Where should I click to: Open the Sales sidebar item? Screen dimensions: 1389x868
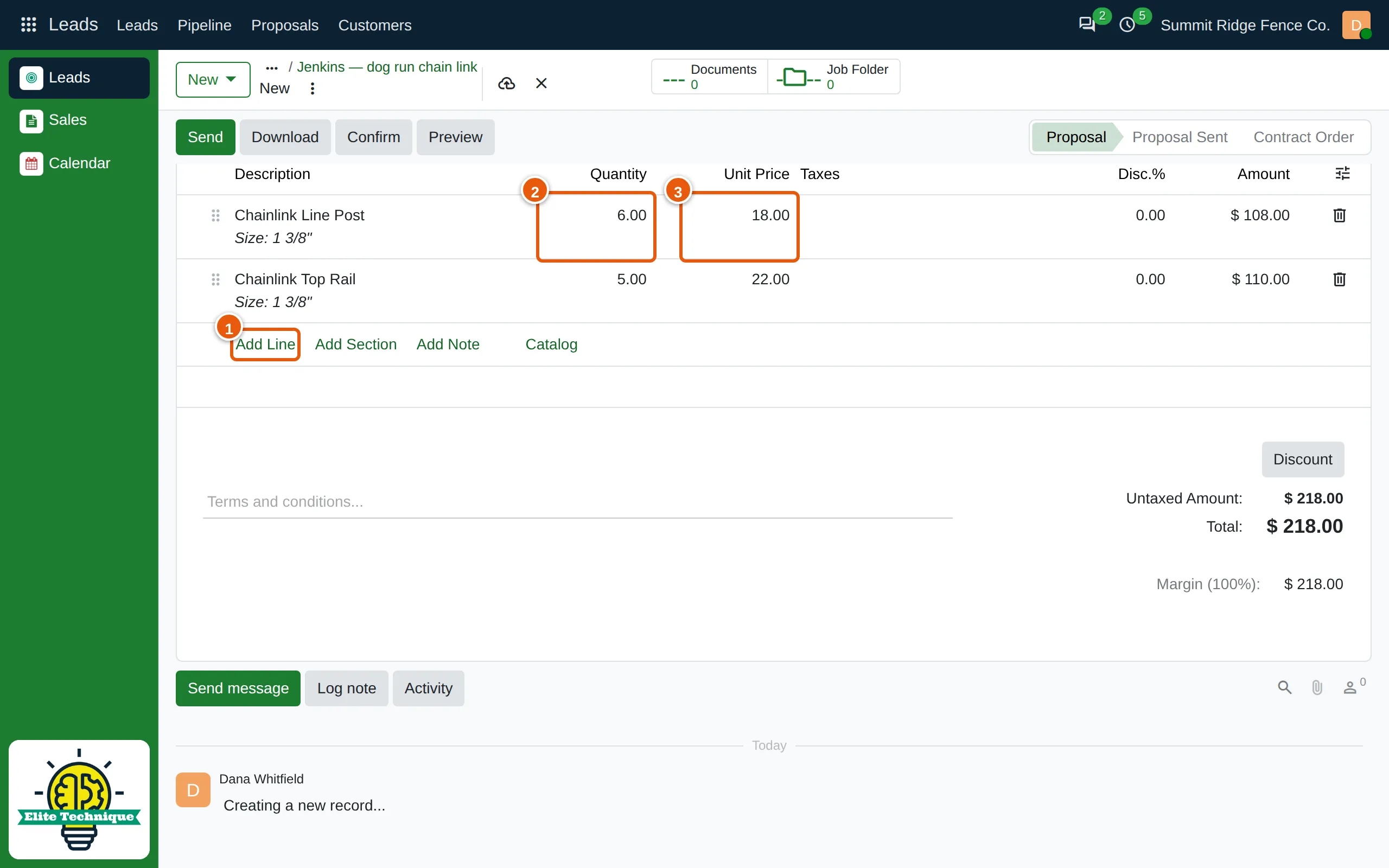pyautogui.click(x=79, y=120)
